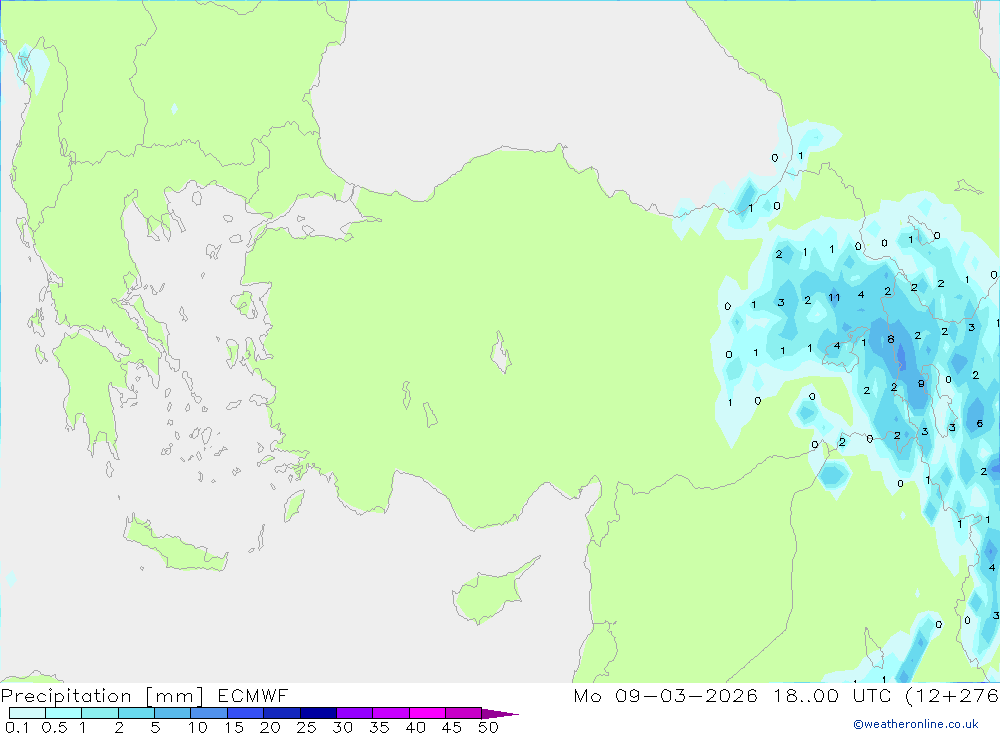Choose the 5–10 mm legend color swatch
This screenshot has width=1000, height=733.
click(173, 713)
